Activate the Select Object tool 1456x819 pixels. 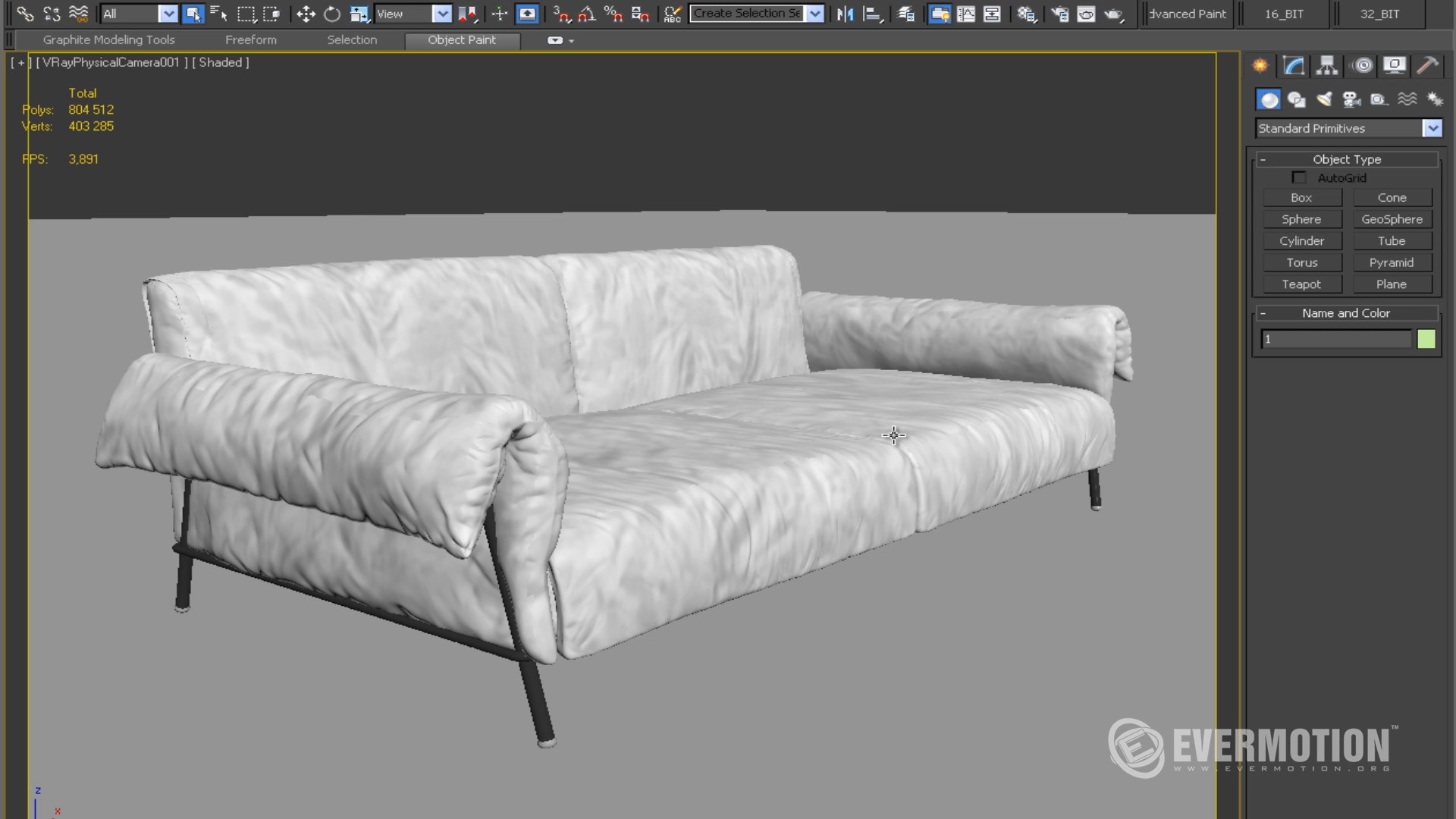point(193,14)
